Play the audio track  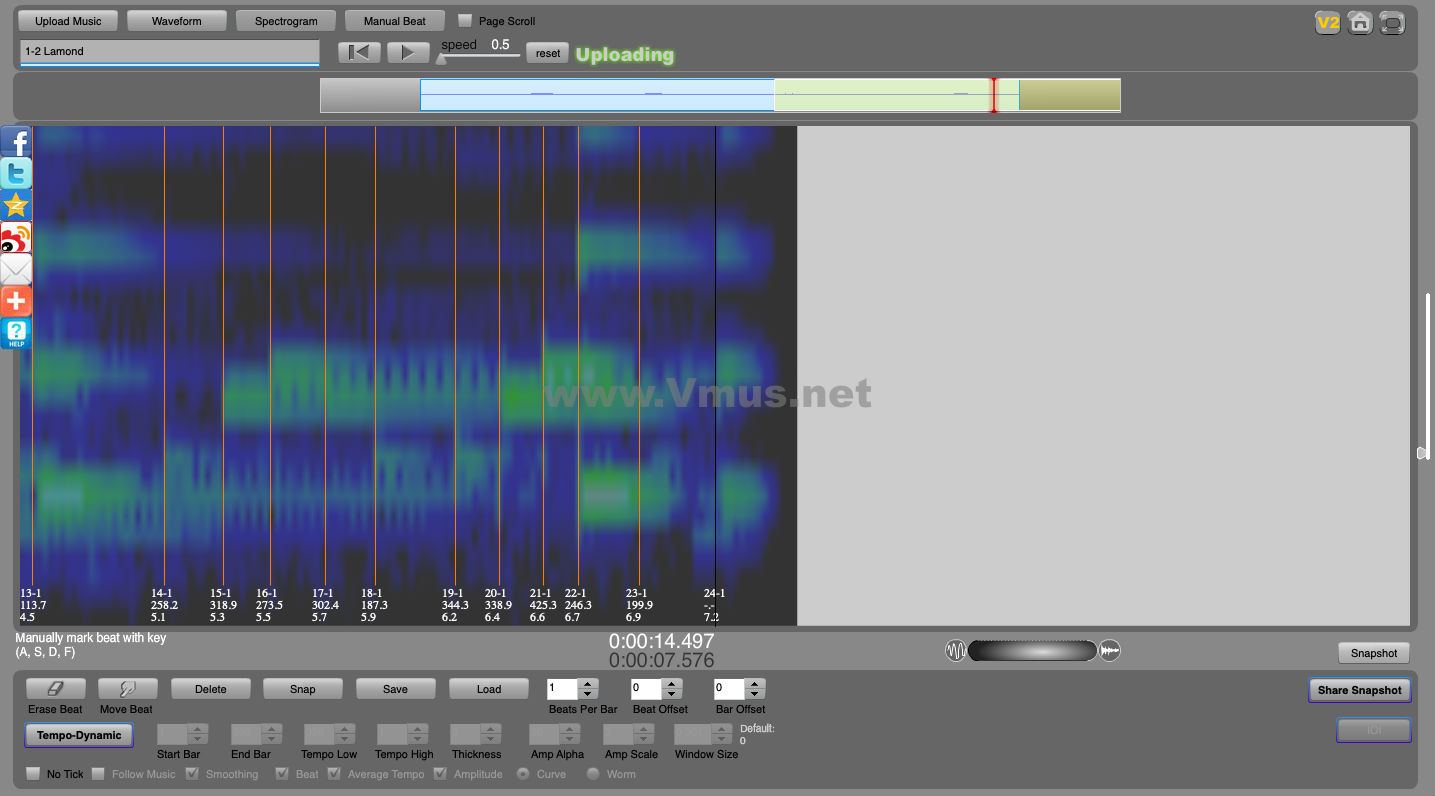tap(408, 53)
